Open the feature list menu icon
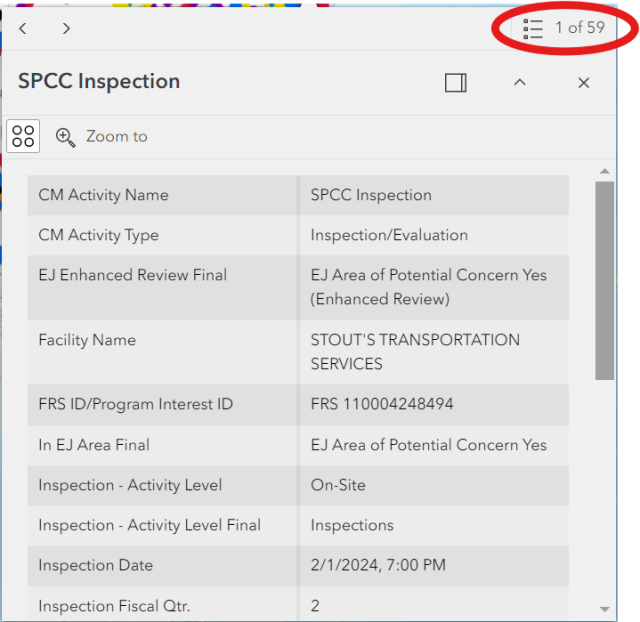This screenshot has width=640, height=622. coord(533,28)
